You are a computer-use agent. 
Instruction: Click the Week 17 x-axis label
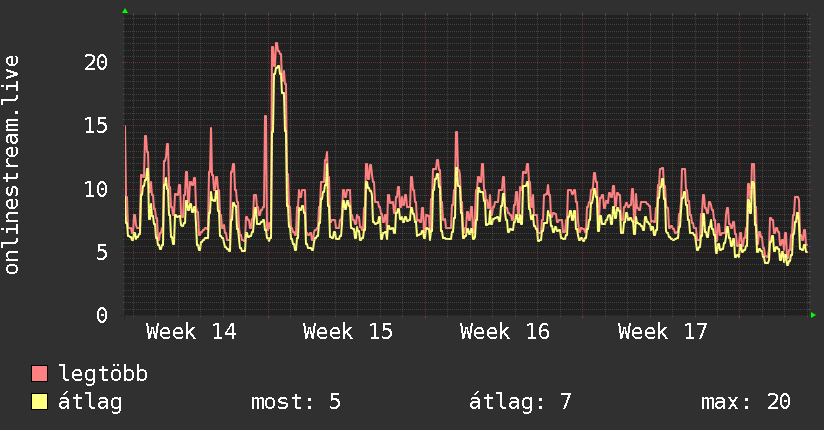tap(663, 332)
